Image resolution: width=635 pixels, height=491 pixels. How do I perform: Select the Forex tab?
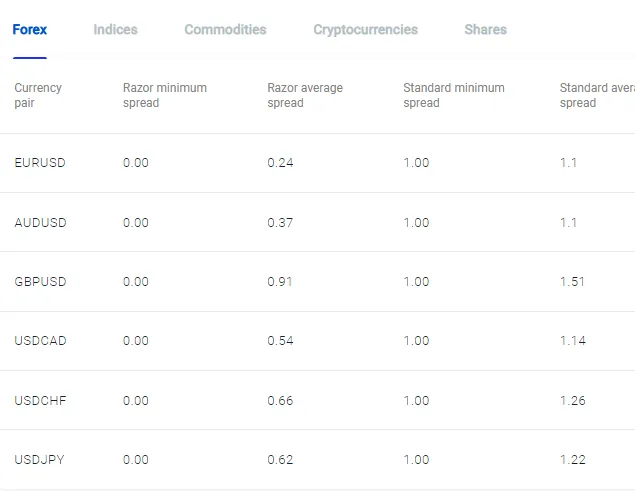pos(29,30)
